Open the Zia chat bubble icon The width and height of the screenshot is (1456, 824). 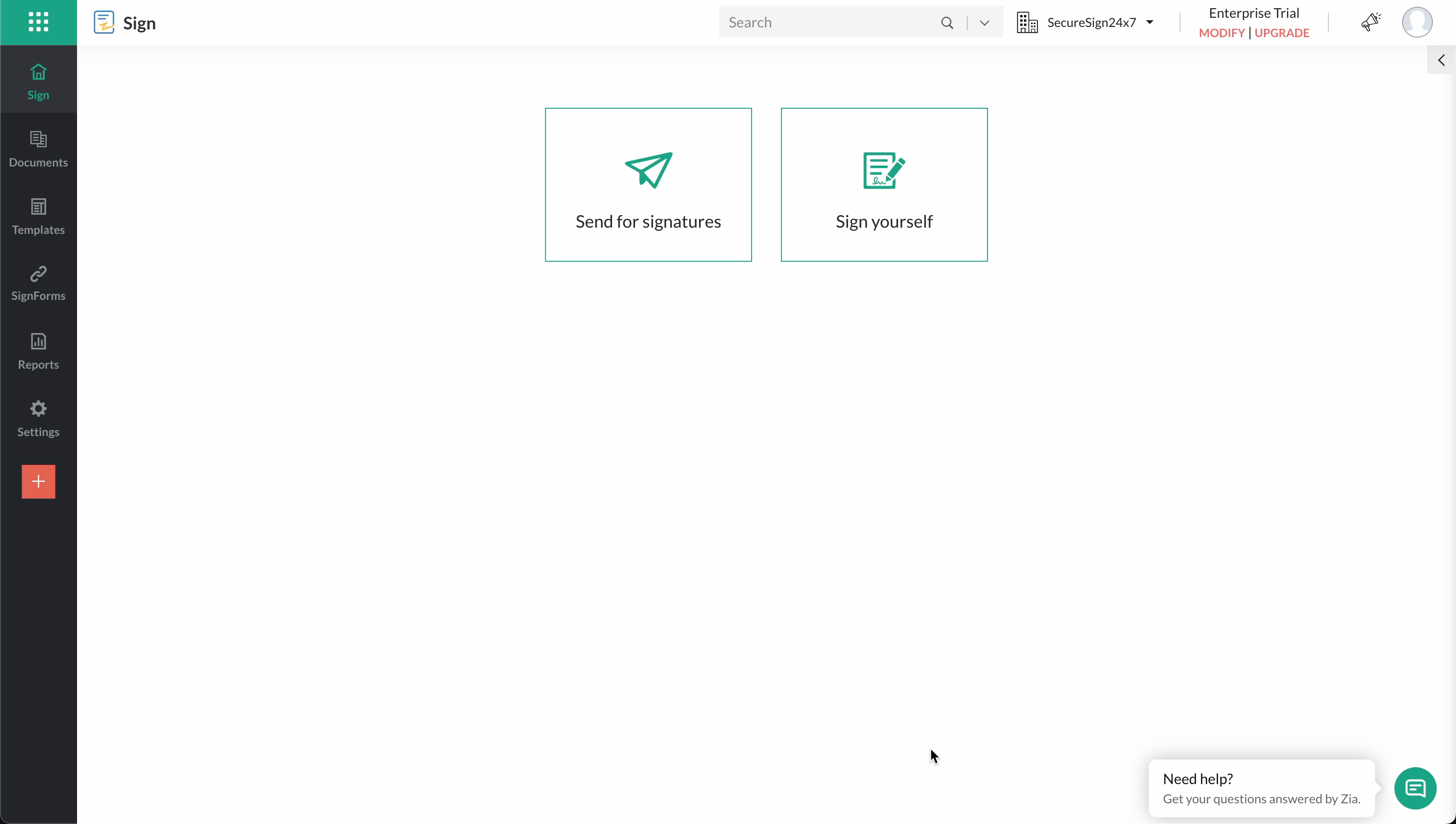(1415, 788)
